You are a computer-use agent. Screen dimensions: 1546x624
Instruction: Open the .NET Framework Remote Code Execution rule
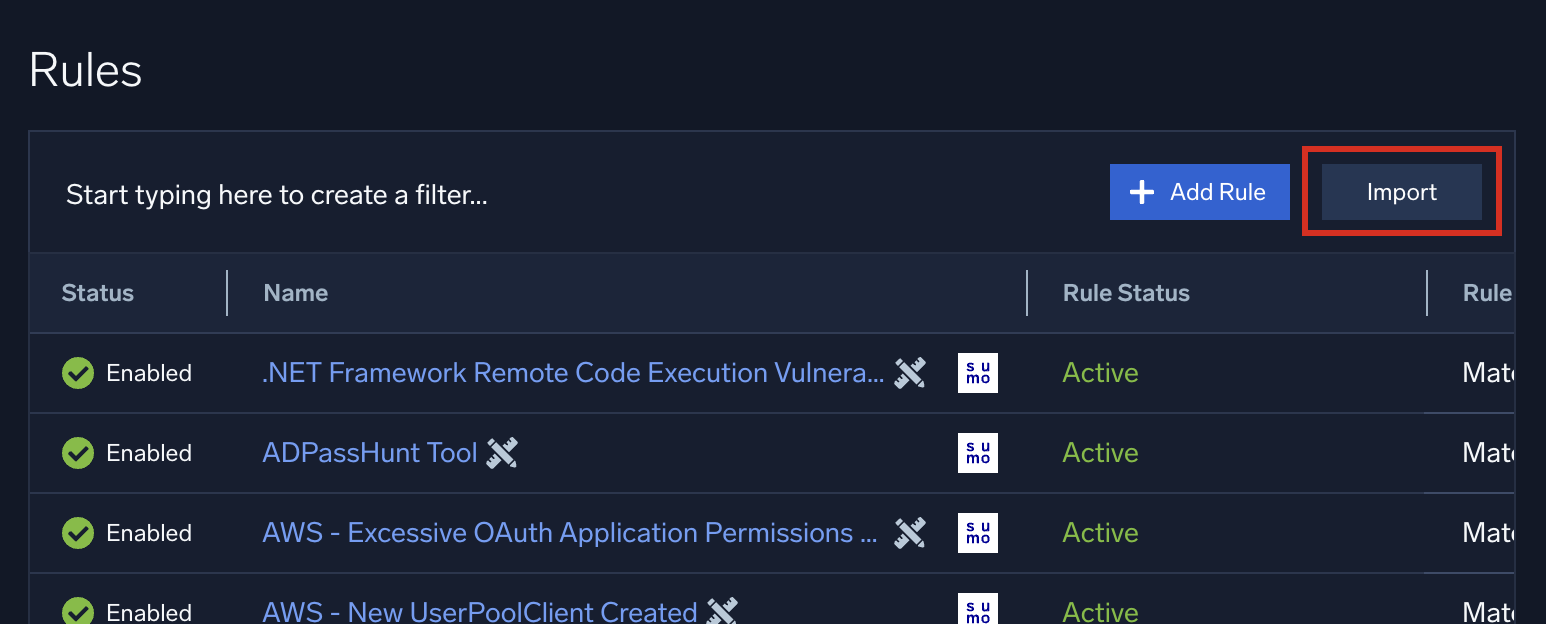(572, 373)
